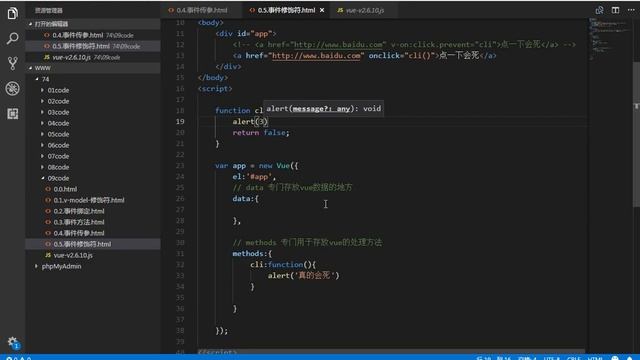This screenshot has height=360, width=640.
Task: Click the <div id="app"> line
Action: (x=246, y=33)
